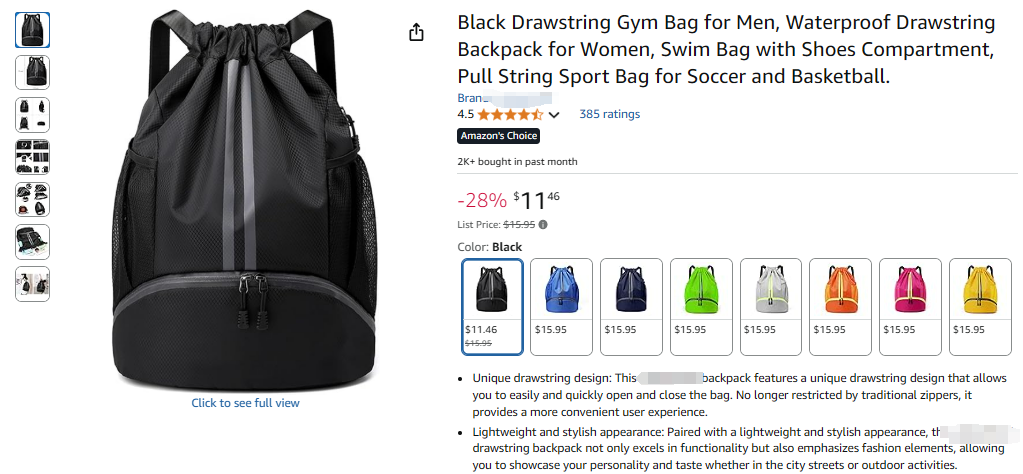This screenshot has height=474, width=1023.
Task: Open the 385 ratings link
Action: [609, 114]
